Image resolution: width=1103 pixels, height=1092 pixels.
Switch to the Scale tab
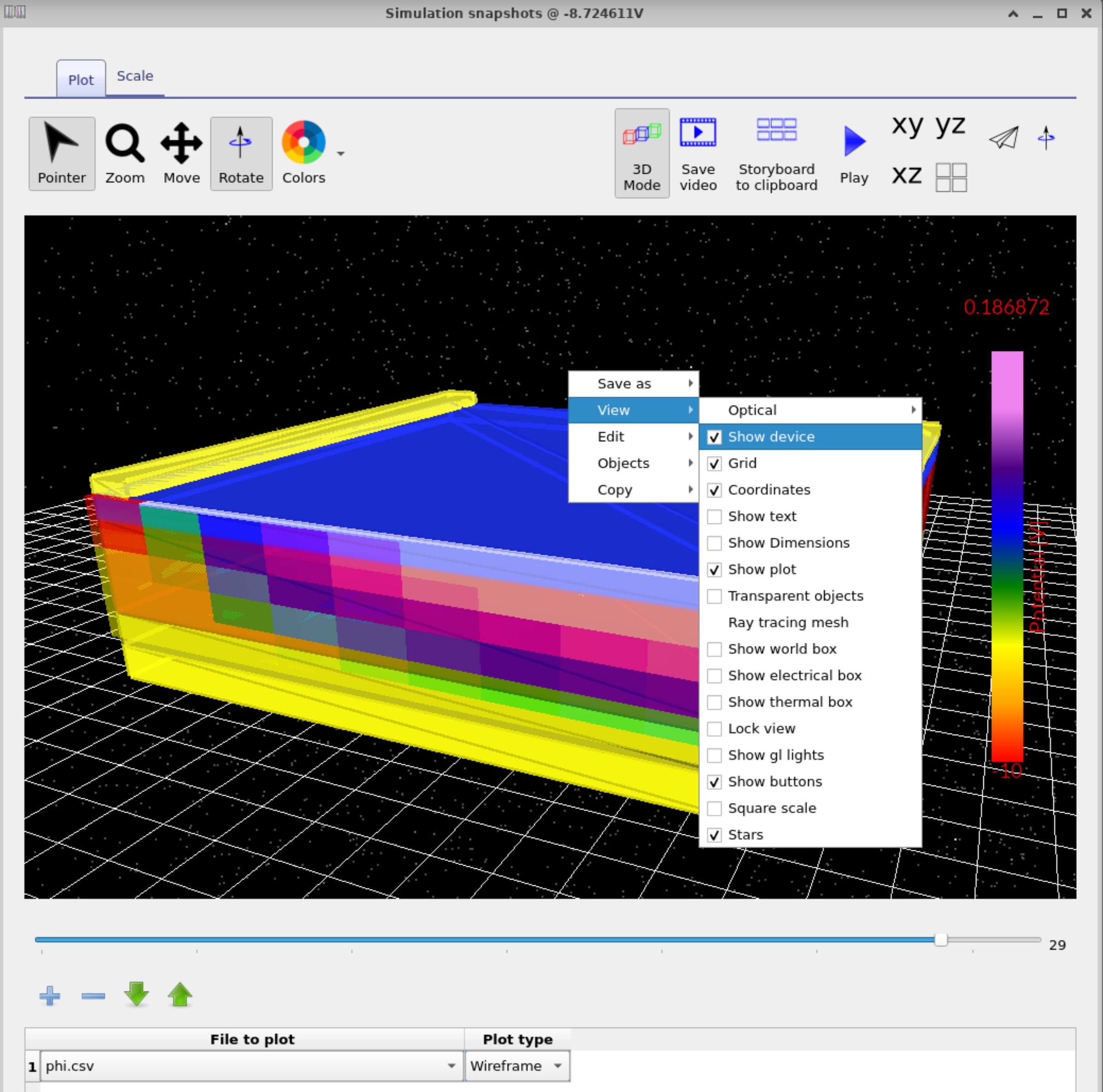pos(135,76)
